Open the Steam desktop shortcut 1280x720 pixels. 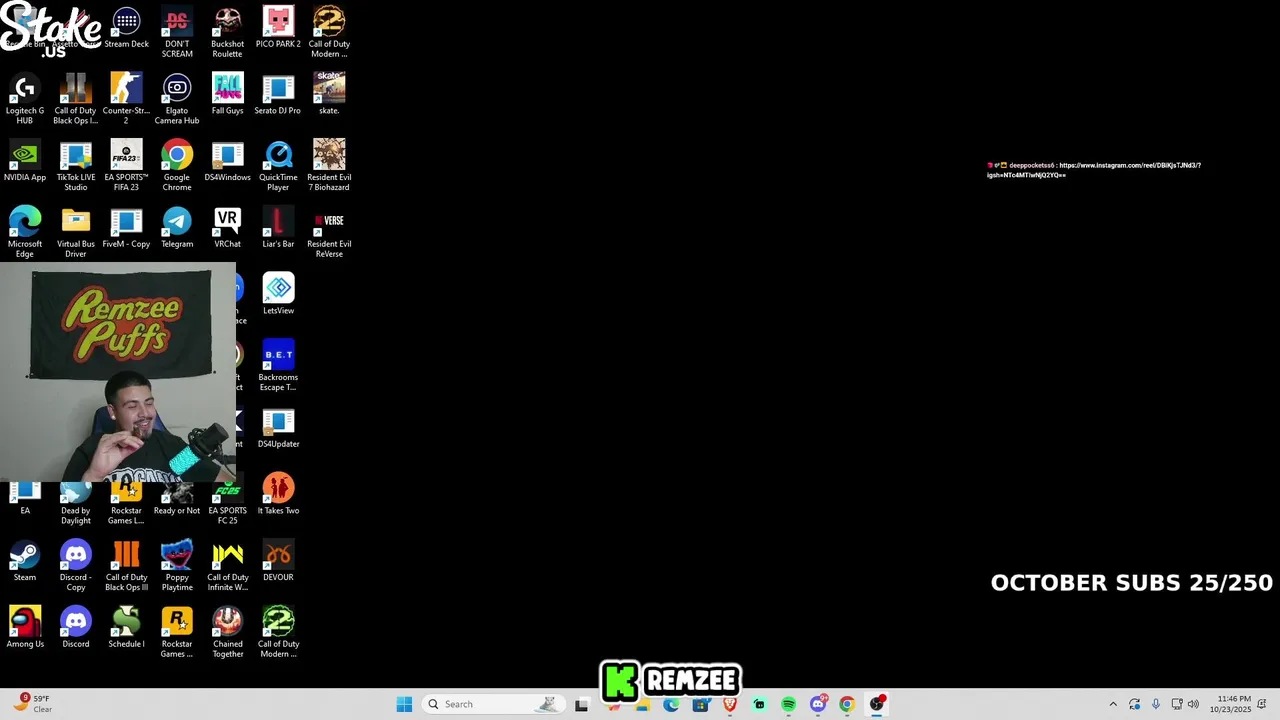(x=25, y=561)
